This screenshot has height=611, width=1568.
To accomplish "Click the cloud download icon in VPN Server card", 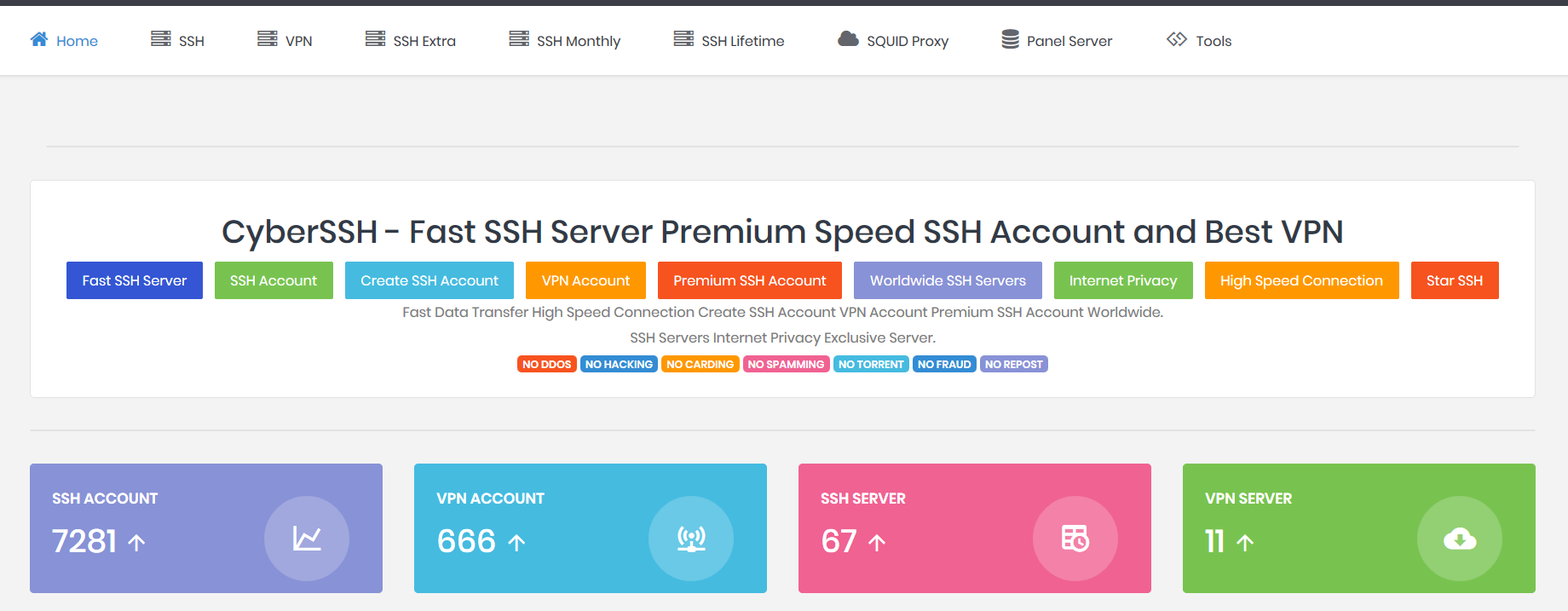I will (1460, 539).
